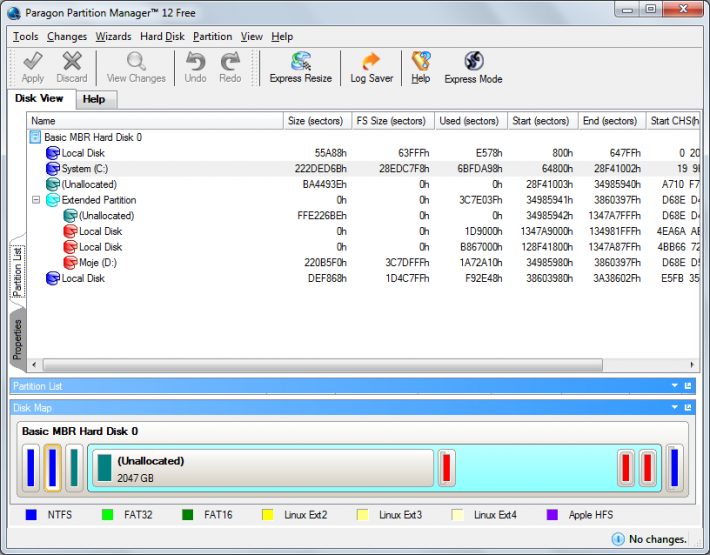Image resolution: width=710 pixels, height=555 pixels.
Task: Open the Partition List side tab
Action: pyautogui.click(x=17, y=272)
